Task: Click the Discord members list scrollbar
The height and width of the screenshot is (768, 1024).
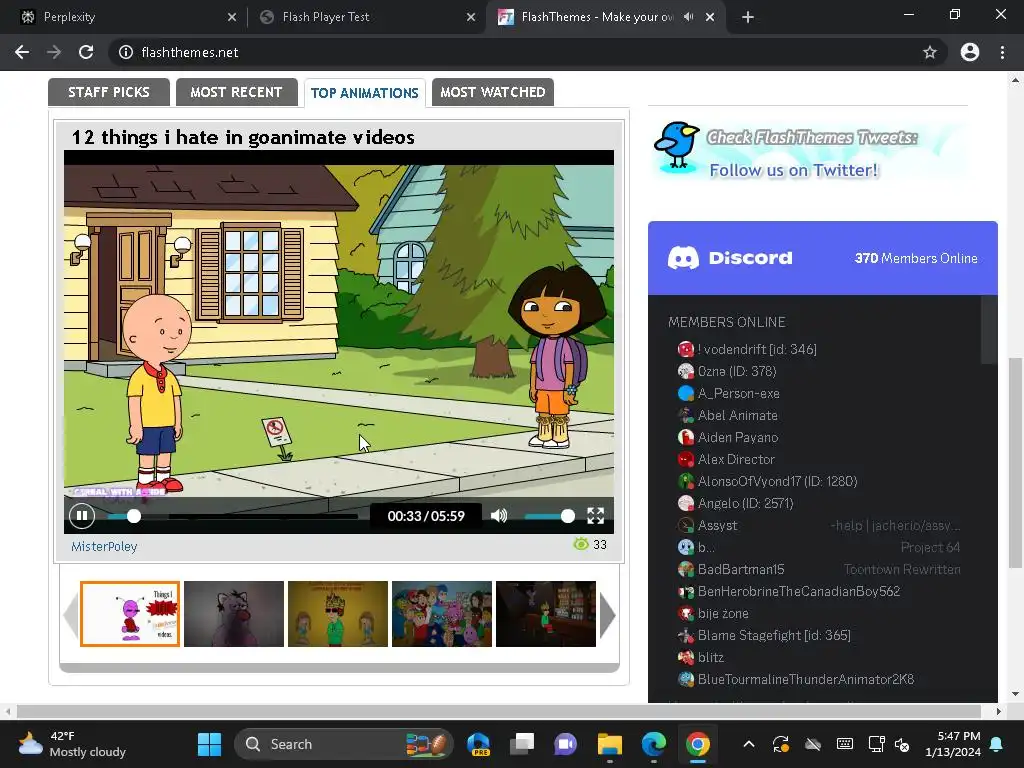Action: (989, 330)
